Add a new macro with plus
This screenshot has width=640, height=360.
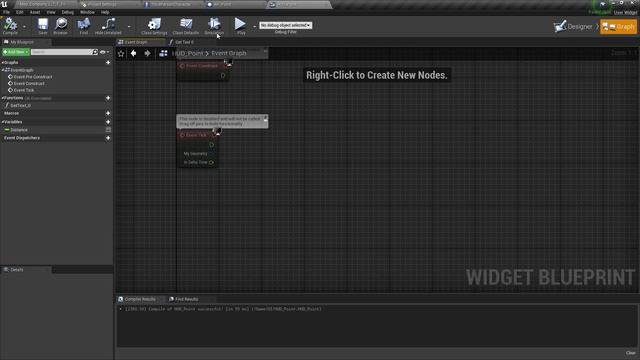[x=108, y=113]
